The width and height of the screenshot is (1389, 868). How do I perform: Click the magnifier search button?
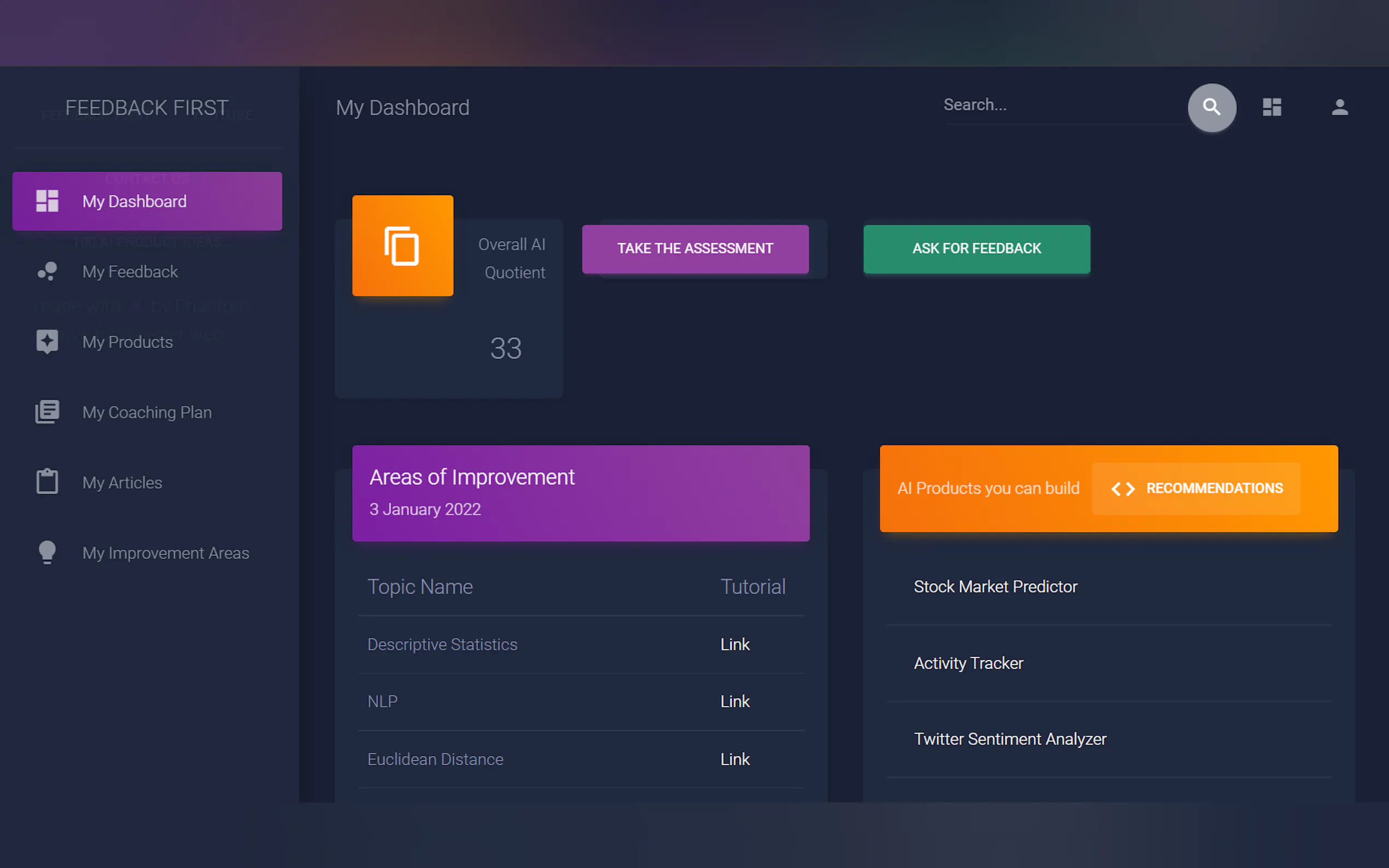pyautogui.click(x=1212, y=107)
